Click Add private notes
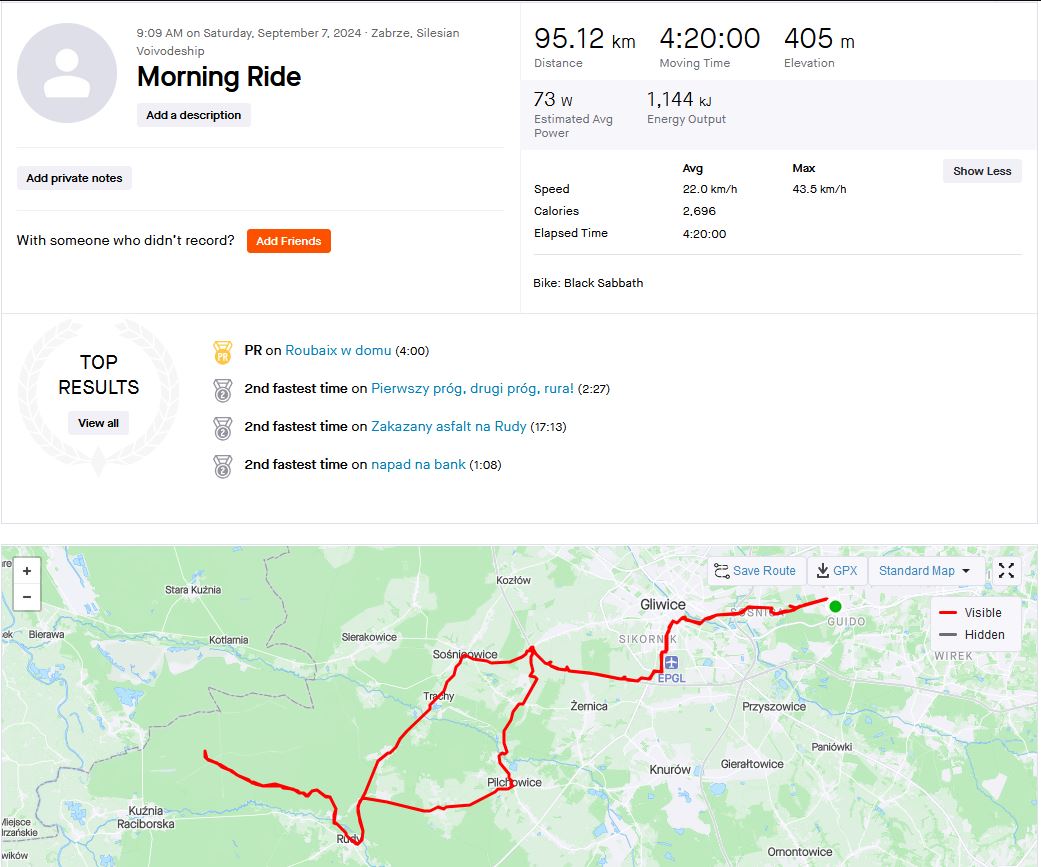The image size is (1041, 867). tap(74, 178)
